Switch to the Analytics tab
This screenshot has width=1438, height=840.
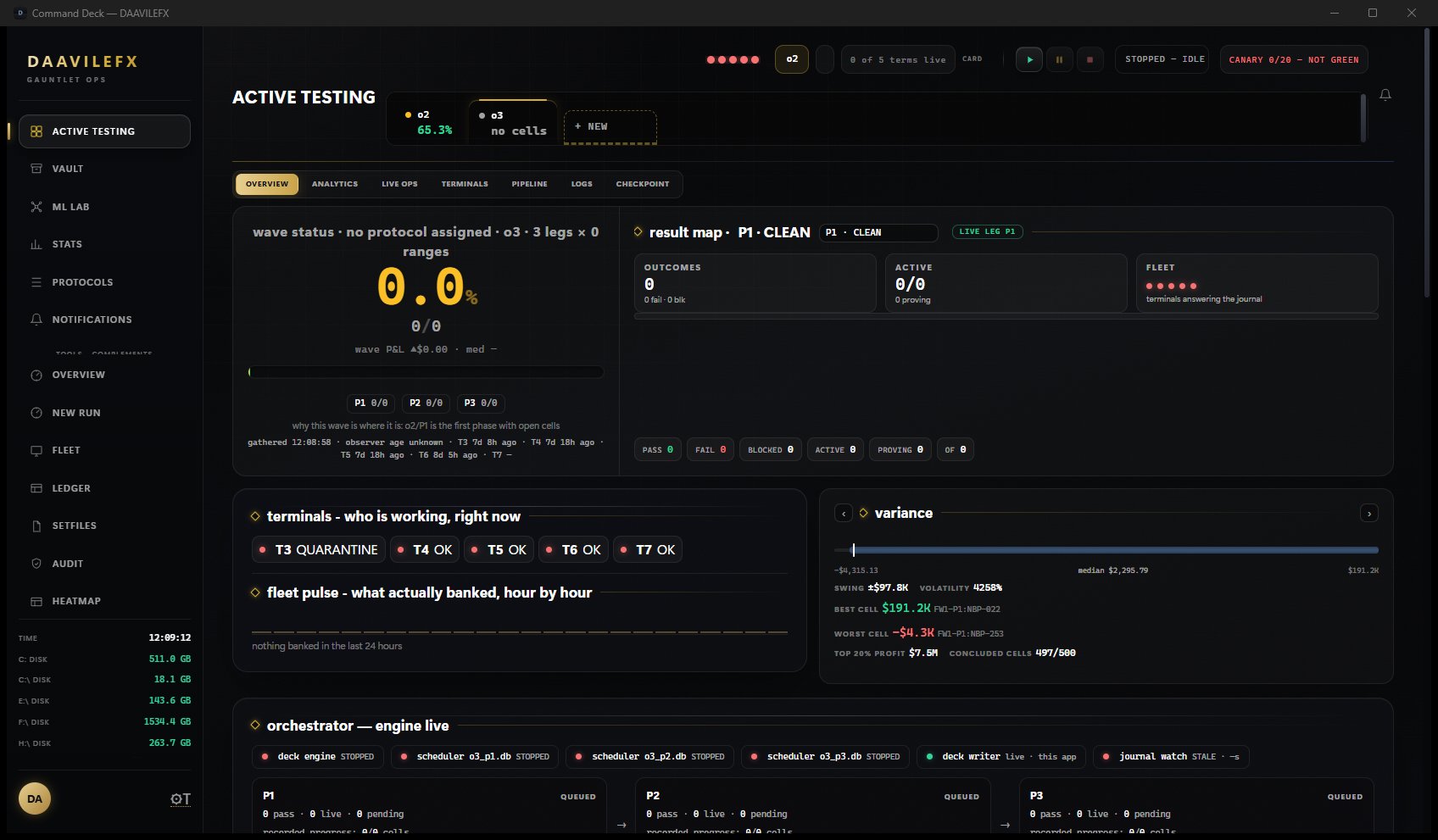coord(335,184)
